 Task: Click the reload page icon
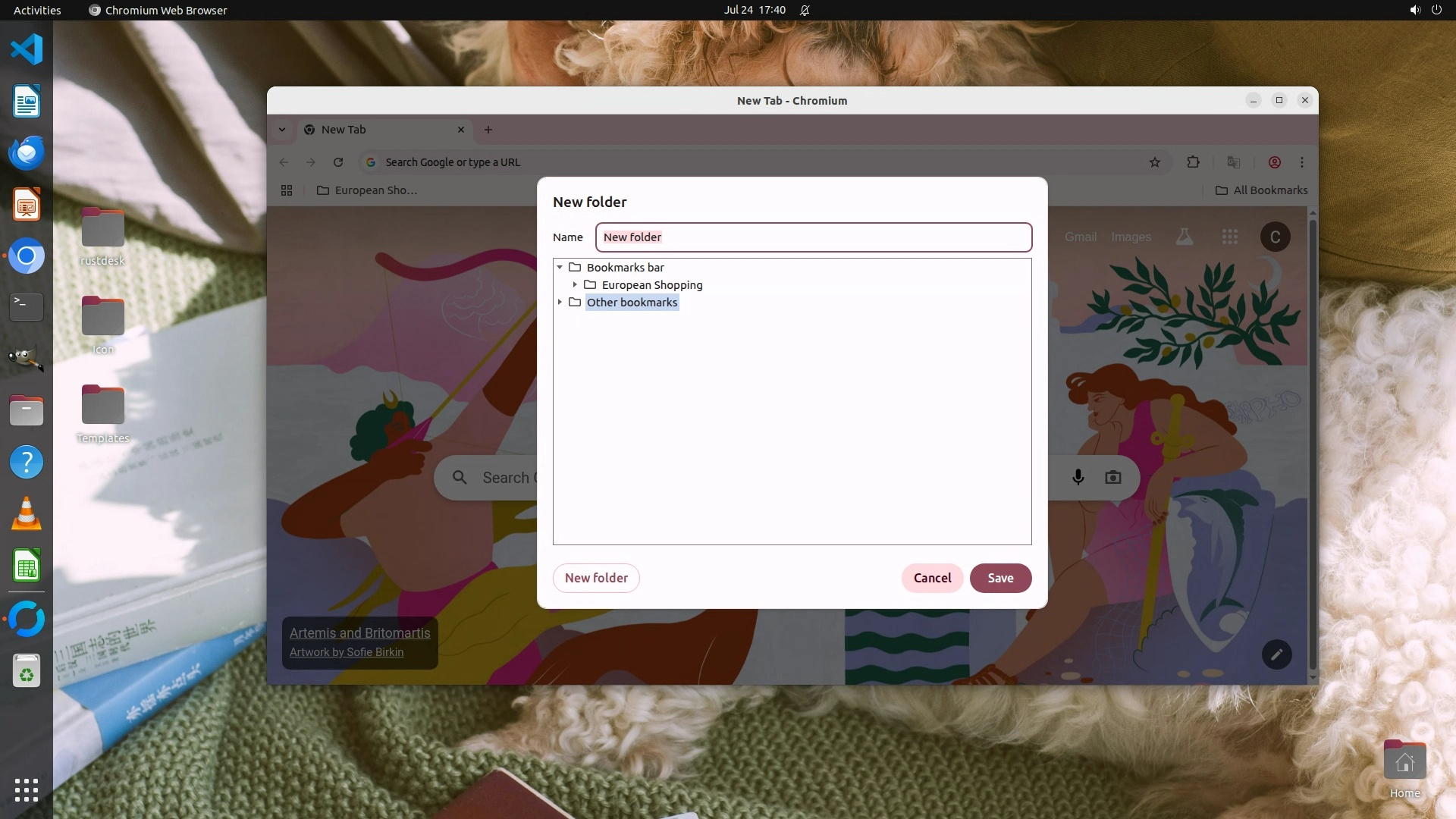click(x=338, y=162)
